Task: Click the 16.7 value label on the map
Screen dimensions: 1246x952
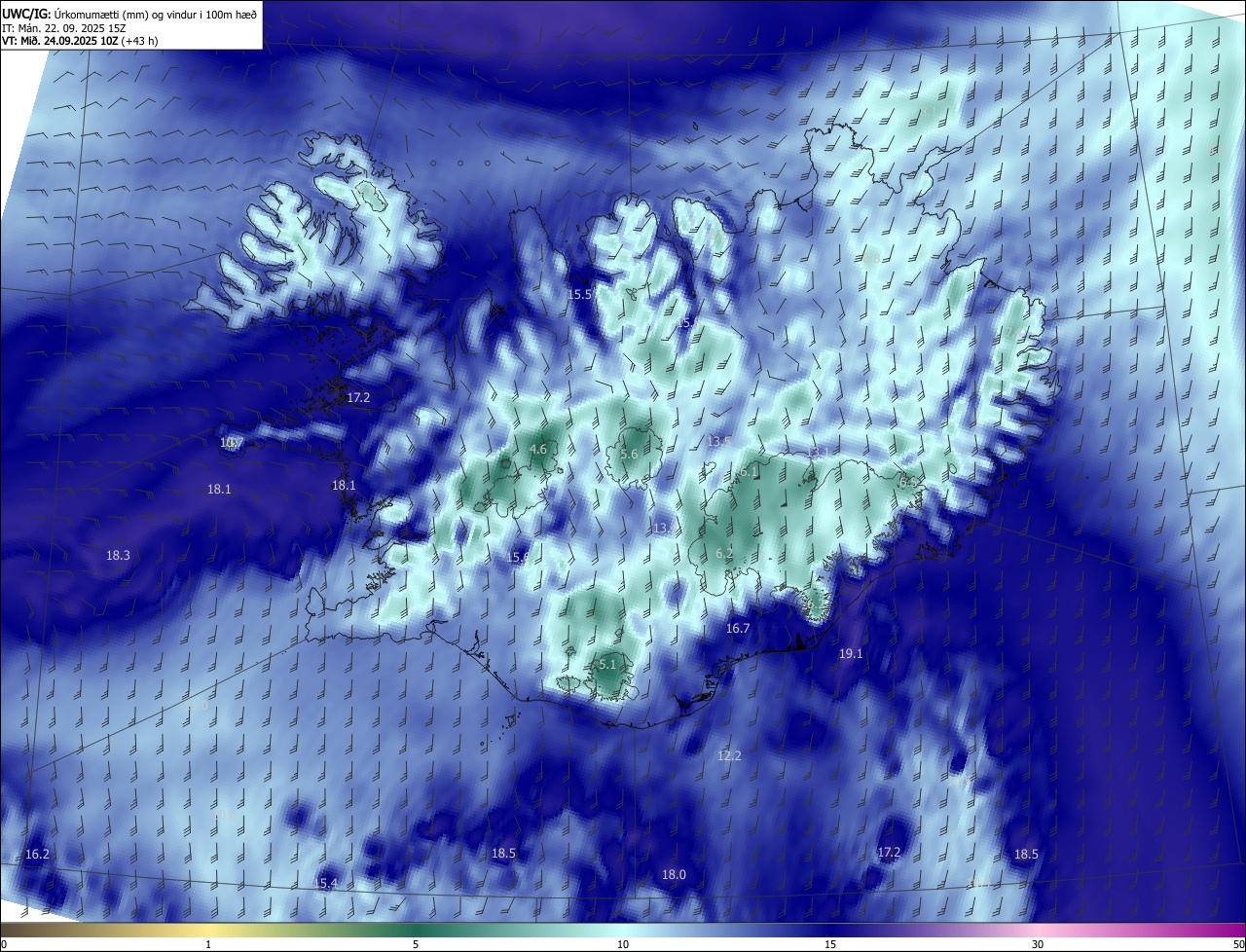Action: (x=738, y=629)
